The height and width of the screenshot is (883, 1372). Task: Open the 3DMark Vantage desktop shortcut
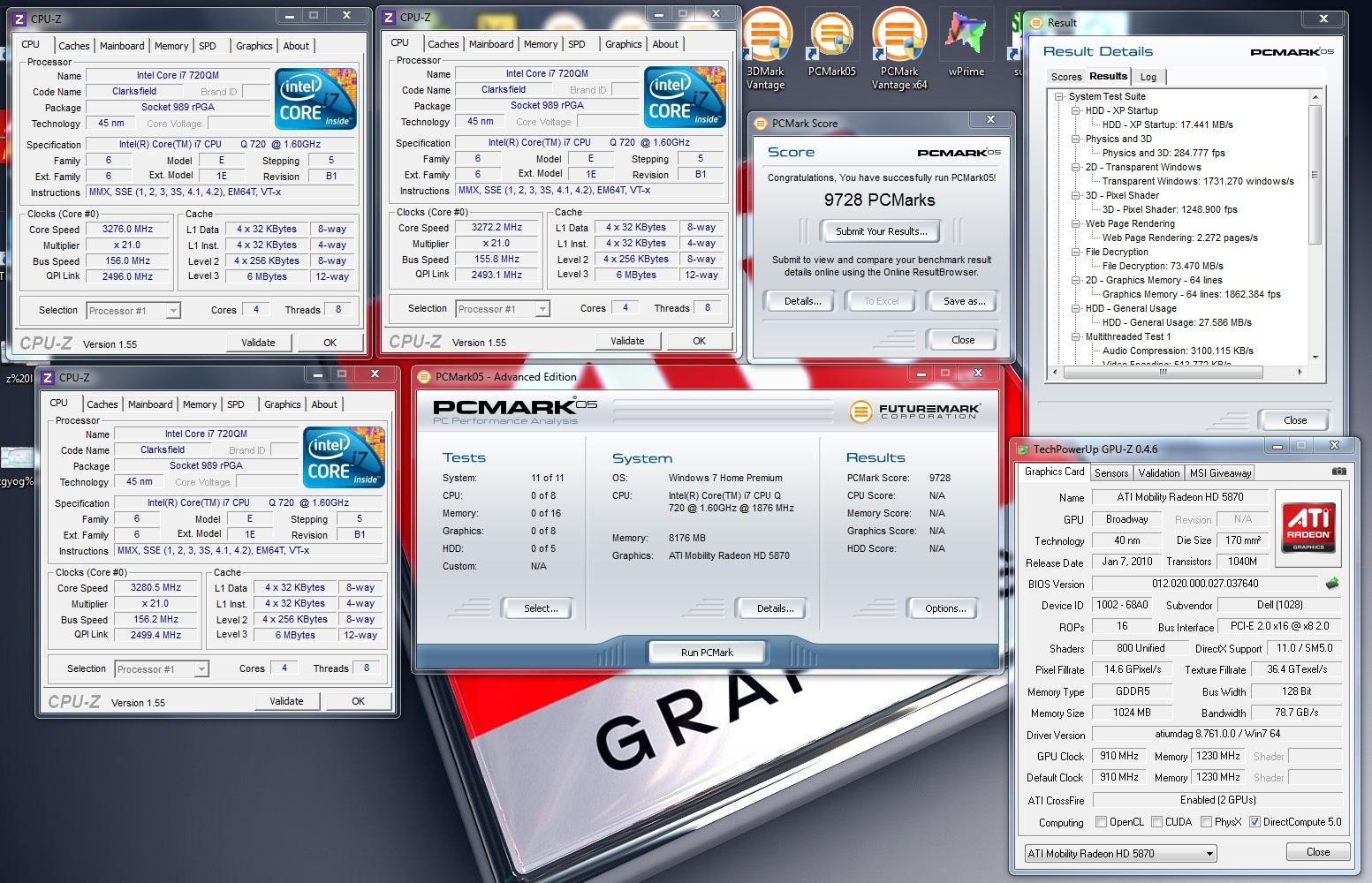766,49
